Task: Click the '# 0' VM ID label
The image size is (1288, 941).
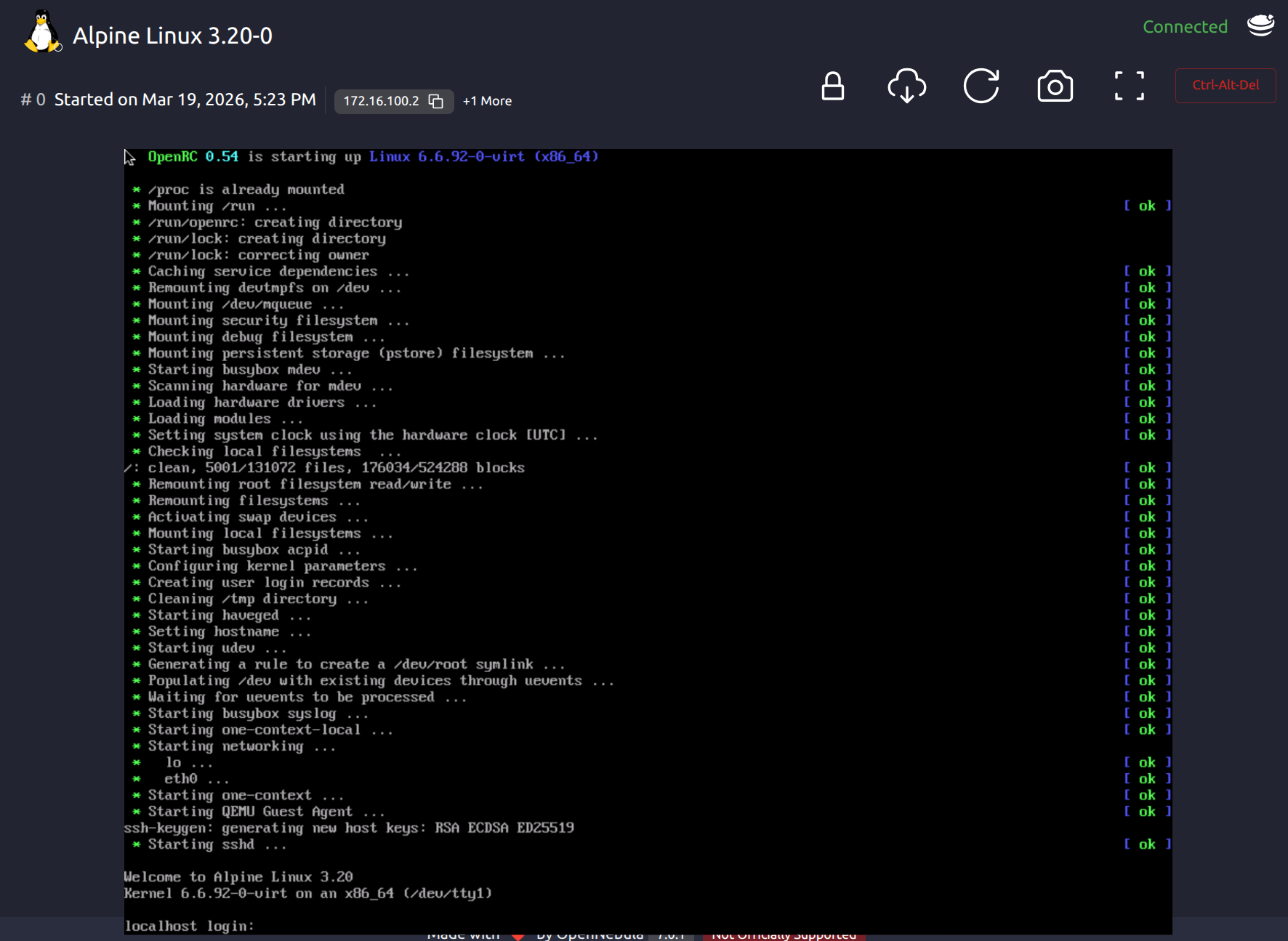Action: coord(33,100)
